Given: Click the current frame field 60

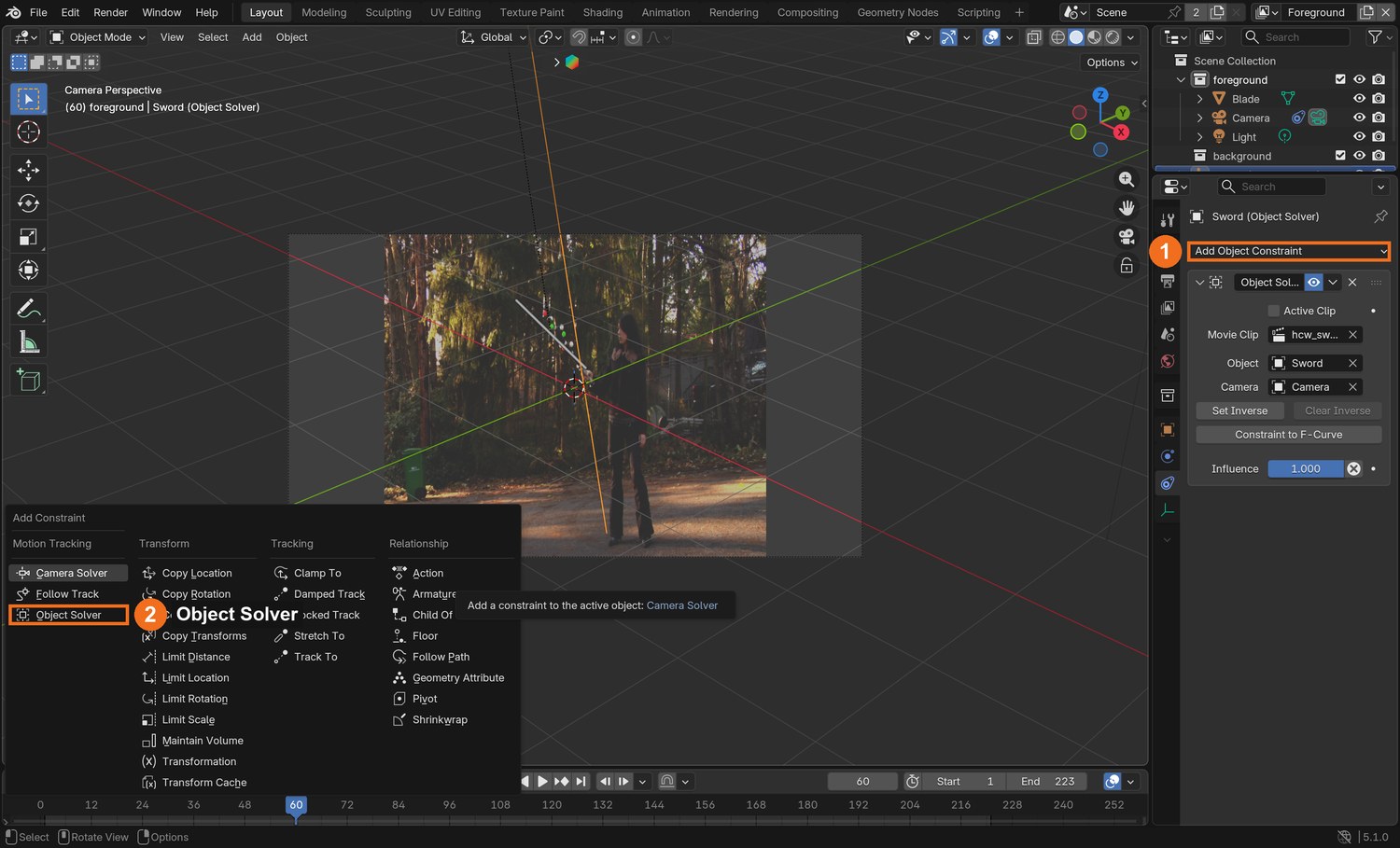Looking at the screenshot, I should [862, 782].
